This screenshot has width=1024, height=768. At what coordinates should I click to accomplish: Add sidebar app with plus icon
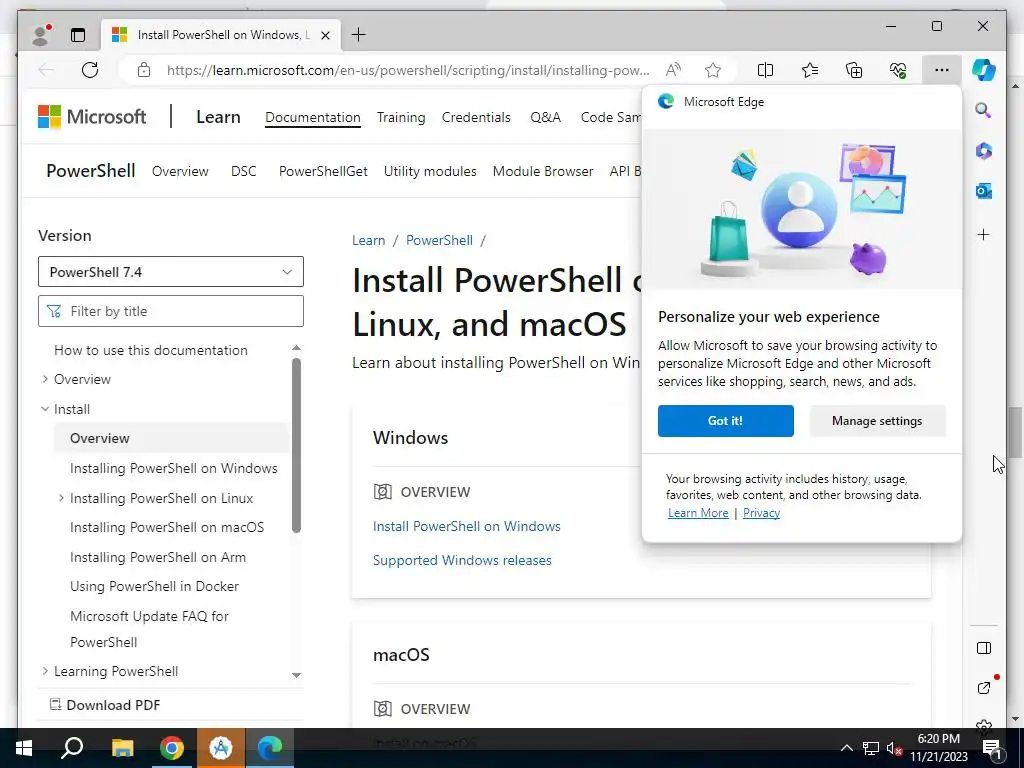984,234
